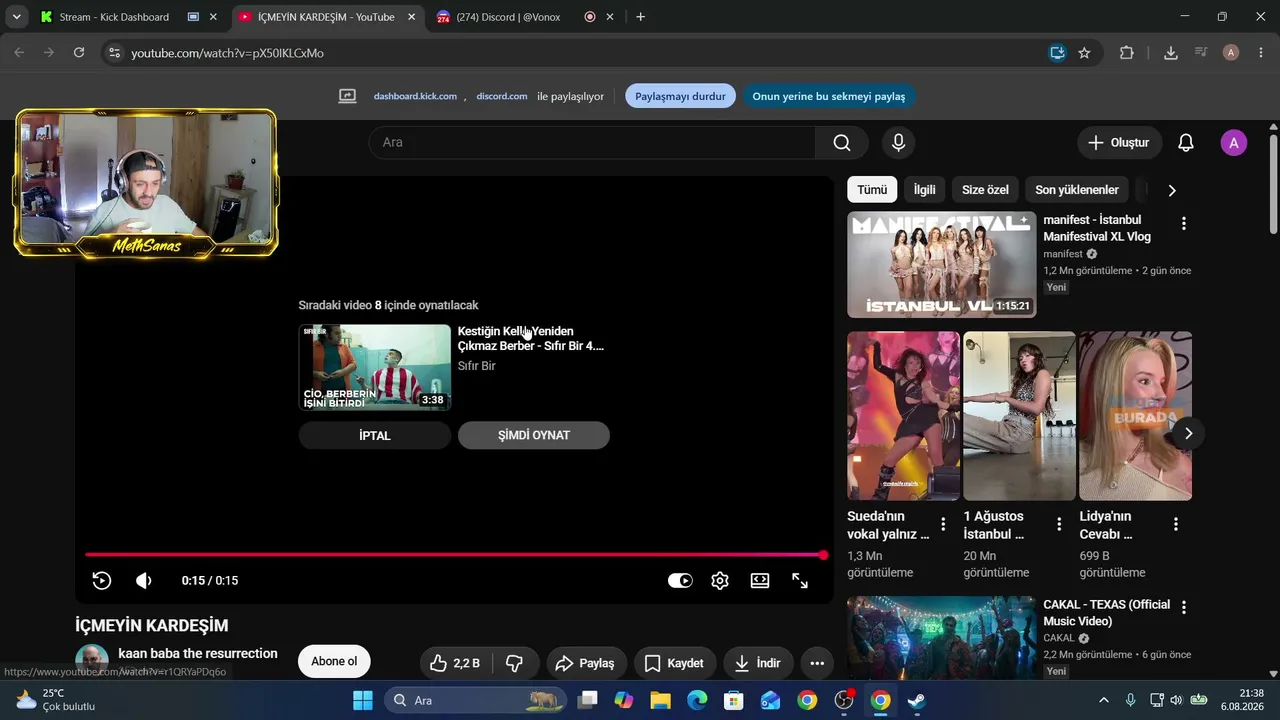Click the YouTube search field labeled Ara
1280x720 pixels.
(592, 142)
